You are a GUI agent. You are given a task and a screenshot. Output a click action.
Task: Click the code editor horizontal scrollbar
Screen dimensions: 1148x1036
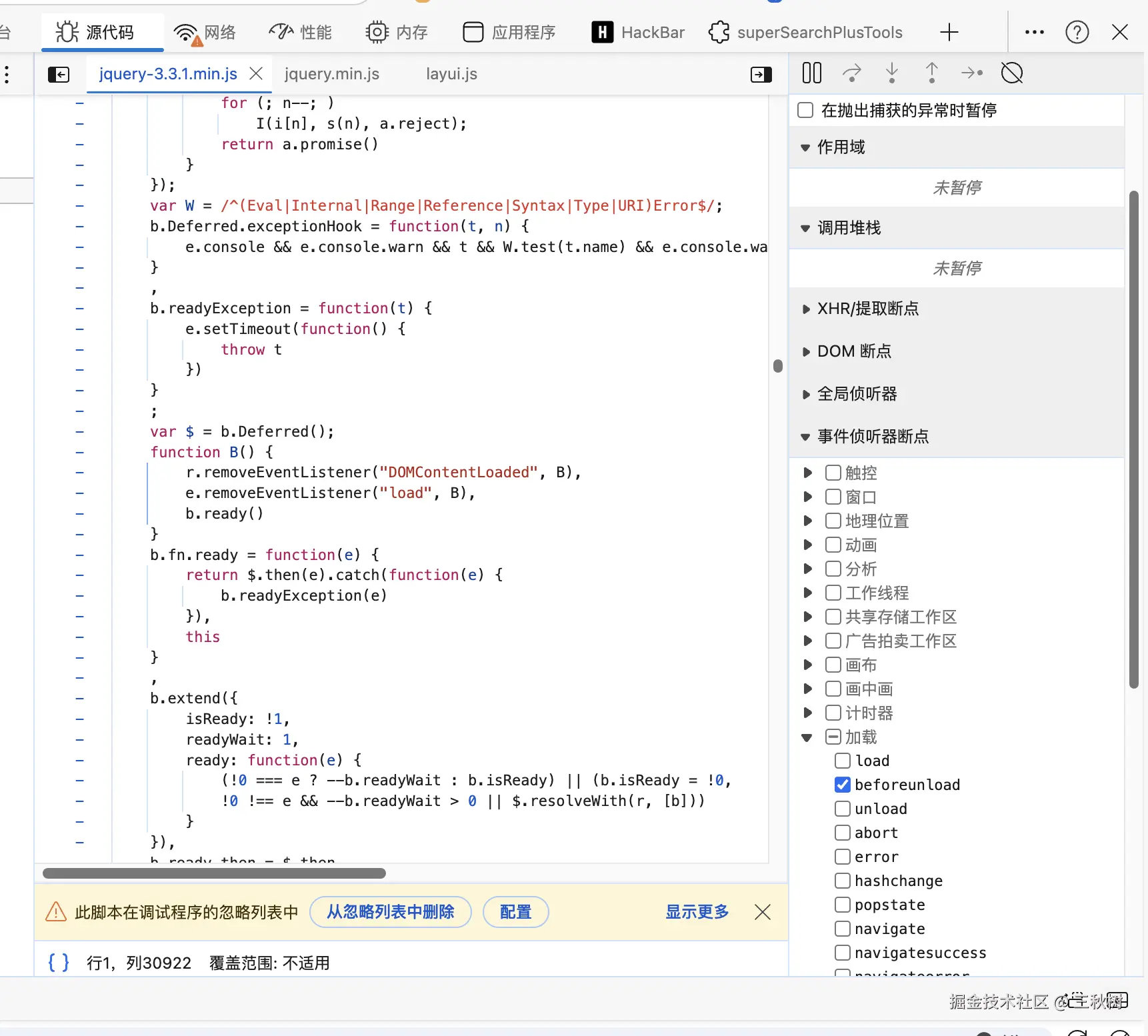(x=214, y=873)
